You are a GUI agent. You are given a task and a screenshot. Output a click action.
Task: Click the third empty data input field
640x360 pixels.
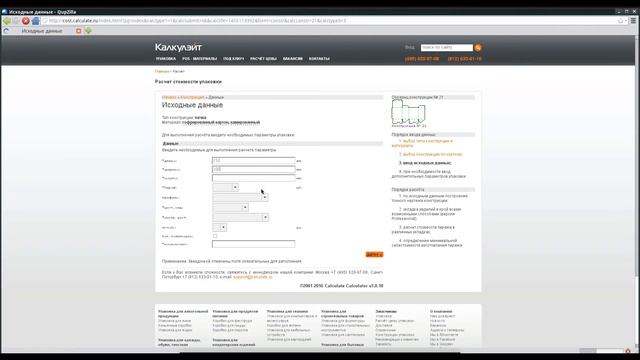tap(253, 178)
